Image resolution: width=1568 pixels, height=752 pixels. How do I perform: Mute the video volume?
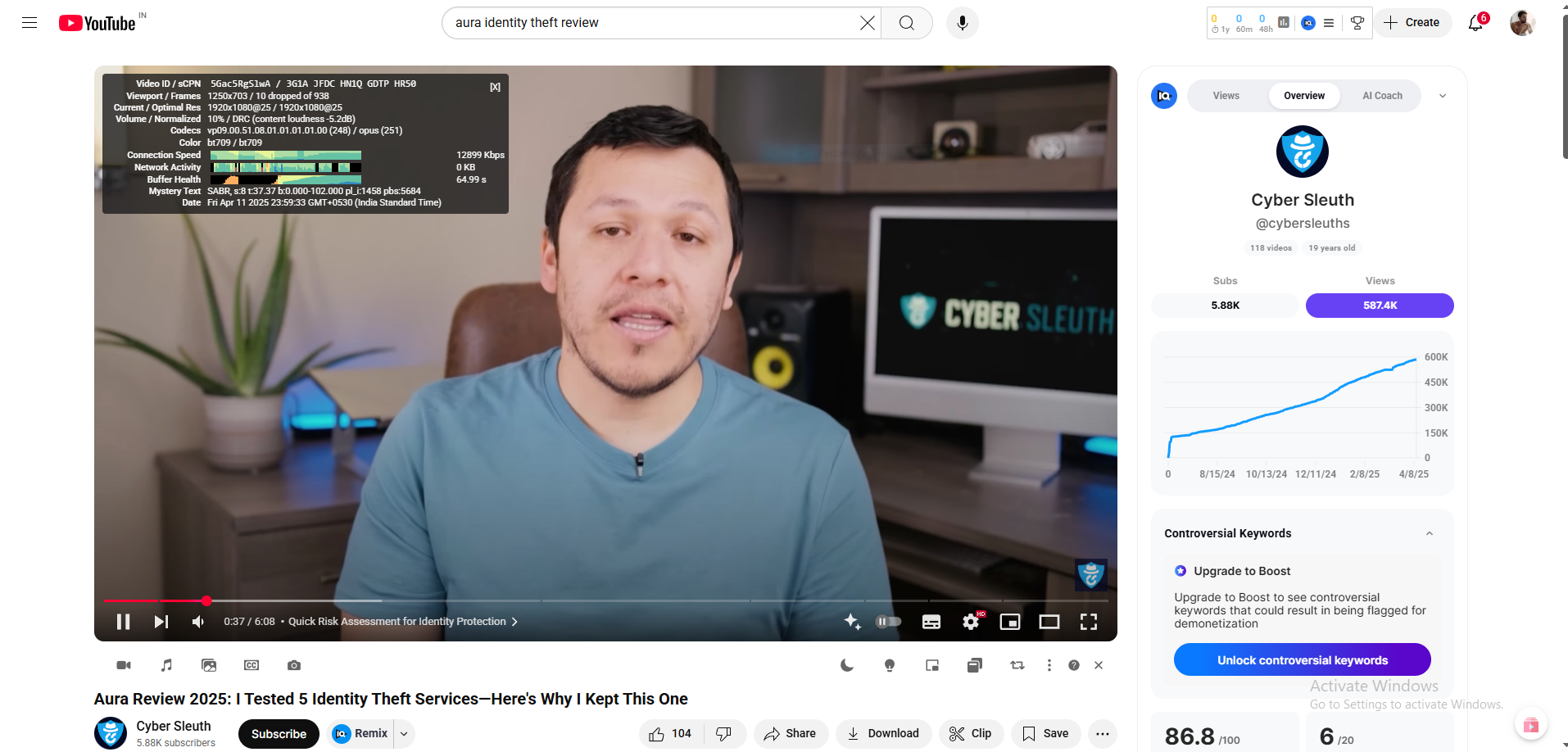[197, 622]
